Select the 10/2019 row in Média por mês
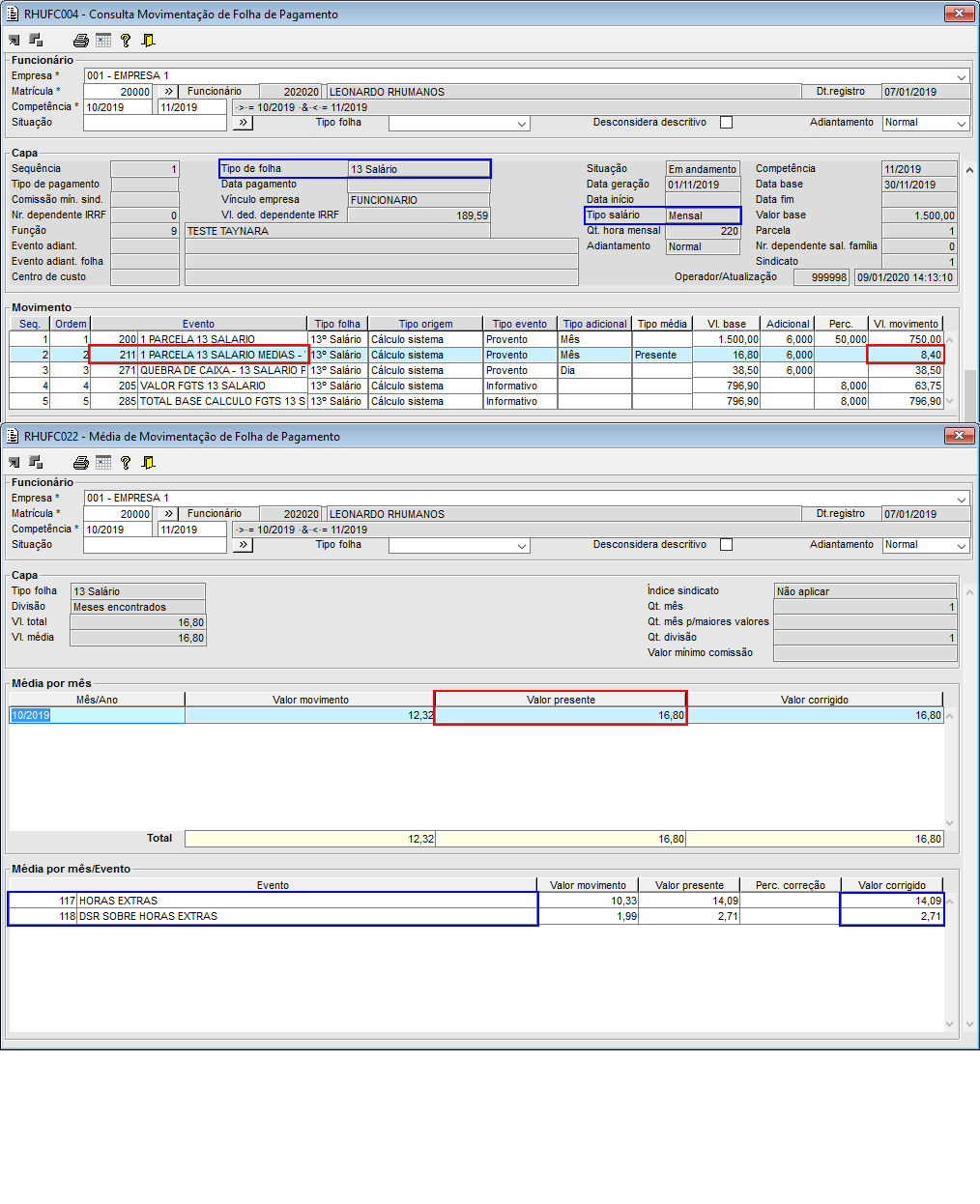This screenshot has height=1204, width=980. pyautogui.click(x=476, y=715)
